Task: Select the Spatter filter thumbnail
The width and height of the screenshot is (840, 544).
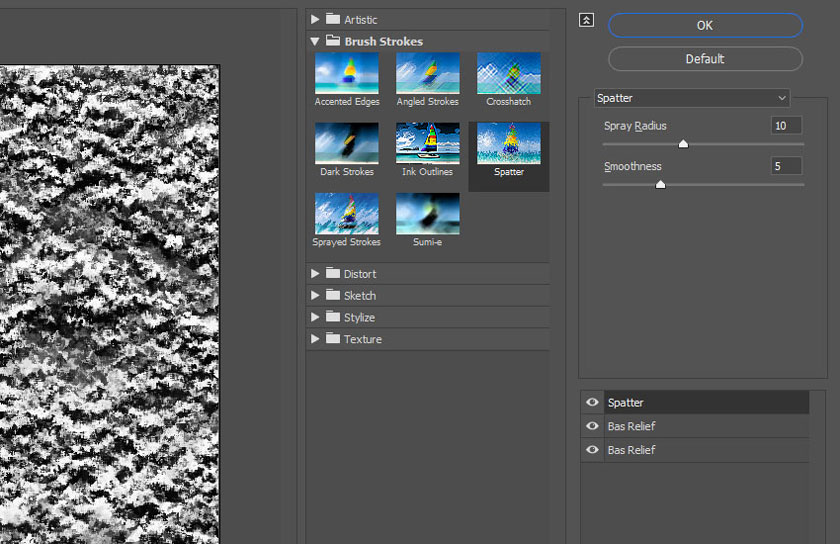Action: [508, 144]
